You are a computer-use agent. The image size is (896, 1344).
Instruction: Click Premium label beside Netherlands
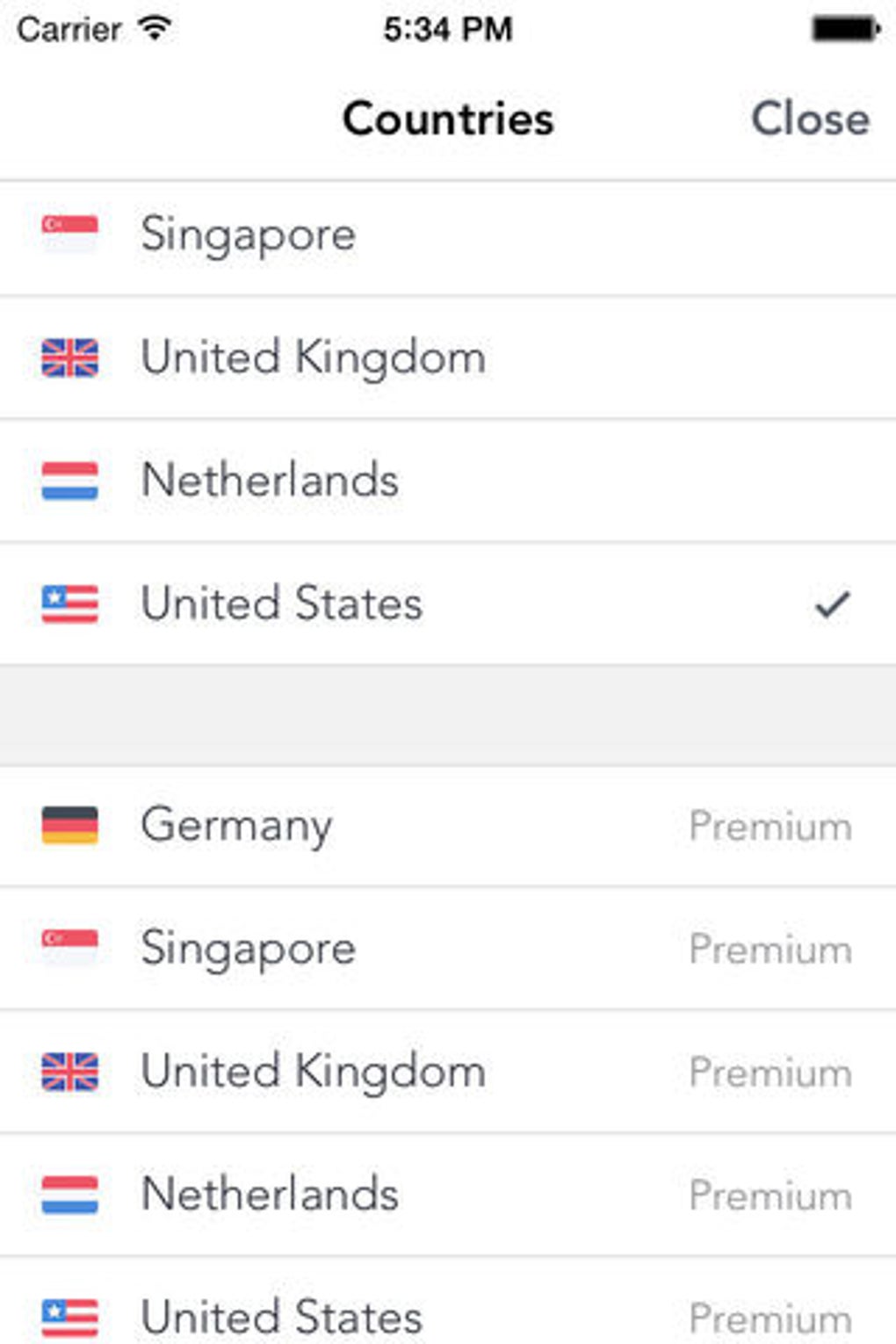[x=770, y=1196]
